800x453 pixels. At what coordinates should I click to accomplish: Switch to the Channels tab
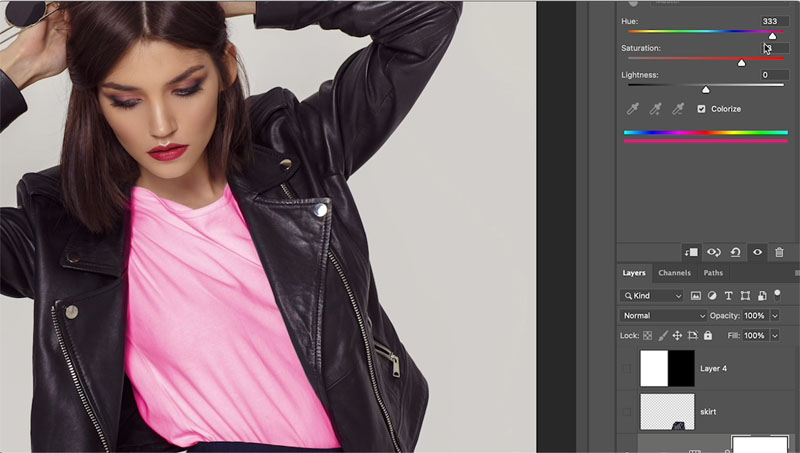[x=674, y=273]
